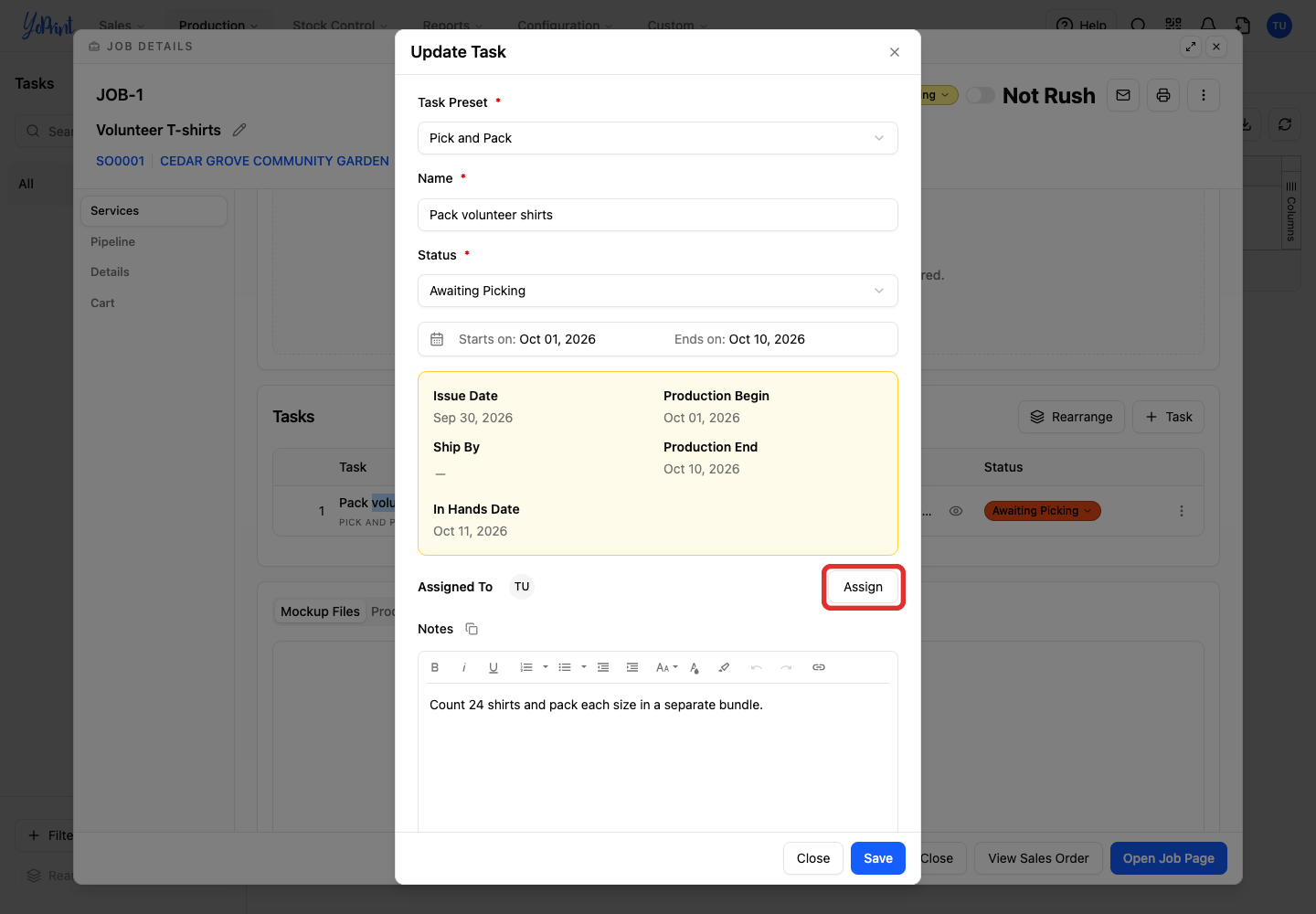Open the task row three-dot menu
The image size is (1316, 914).
tap(1182, 511)
